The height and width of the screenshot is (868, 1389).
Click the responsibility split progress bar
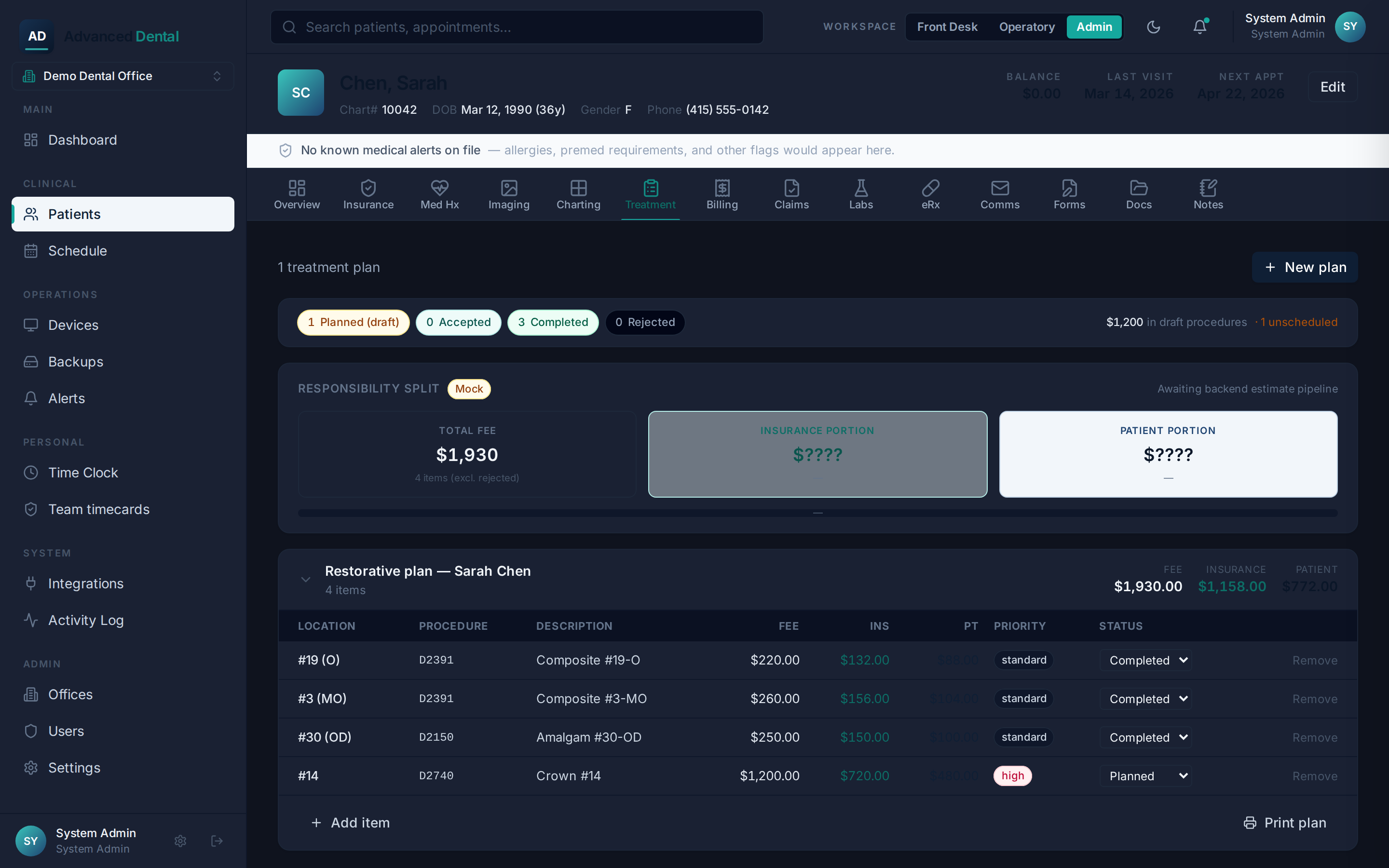(x=817, y=513)
